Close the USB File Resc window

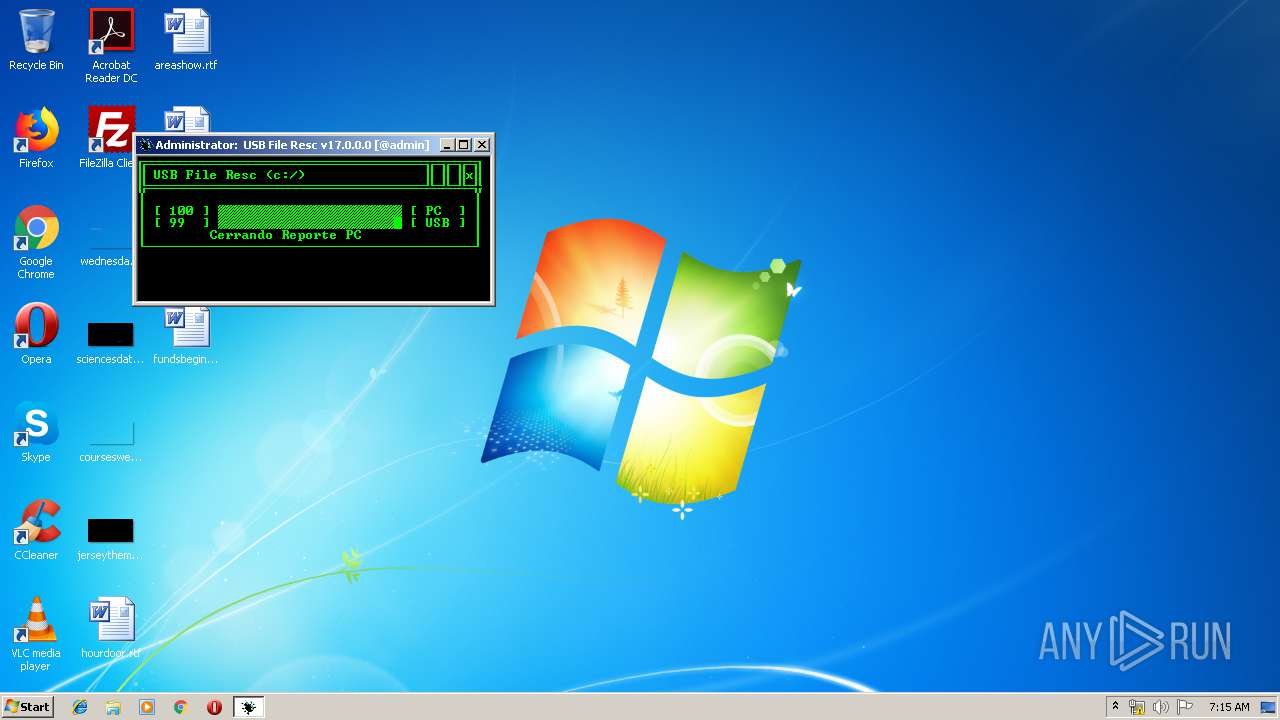click(482, 145)
